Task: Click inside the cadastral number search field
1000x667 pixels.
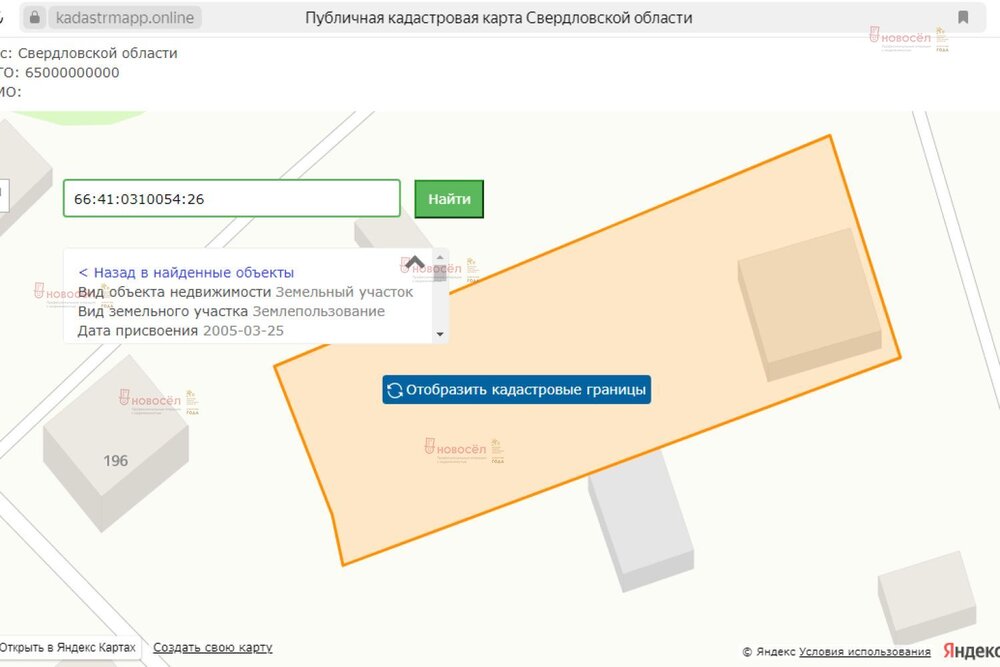Action: (x=232, y=198)
